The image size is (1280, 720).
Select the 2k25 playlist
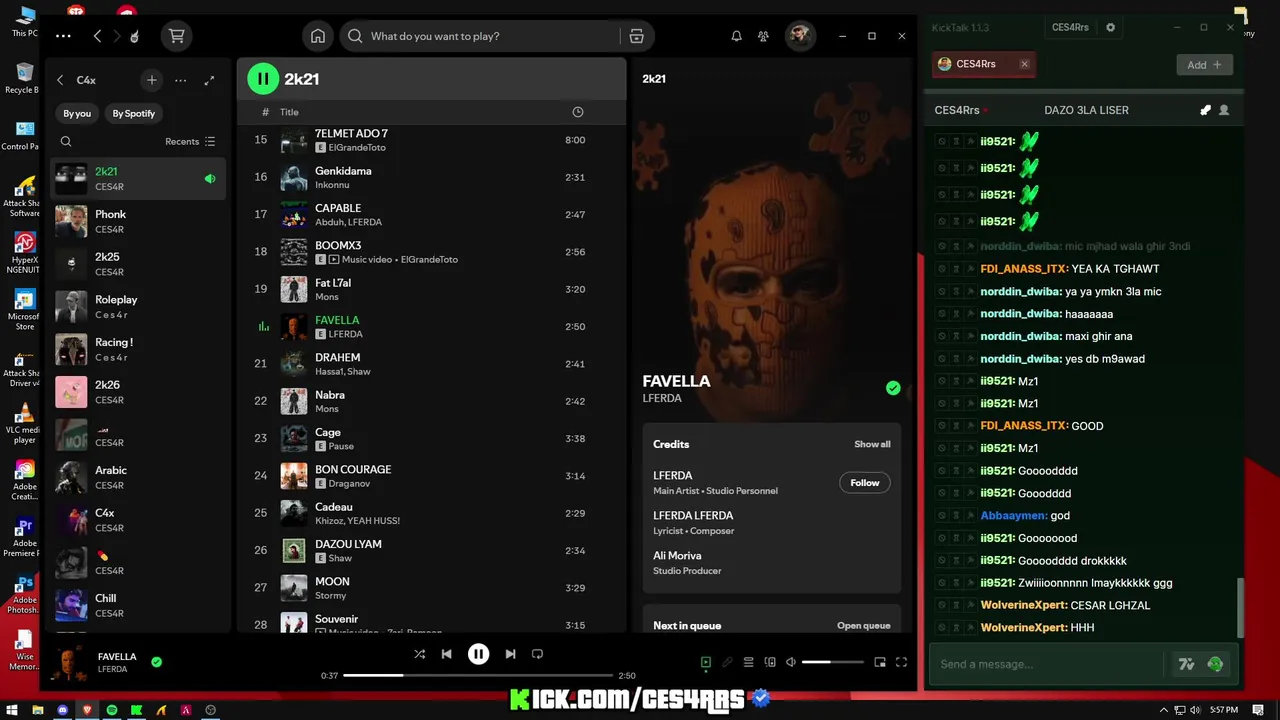[138, 264]
